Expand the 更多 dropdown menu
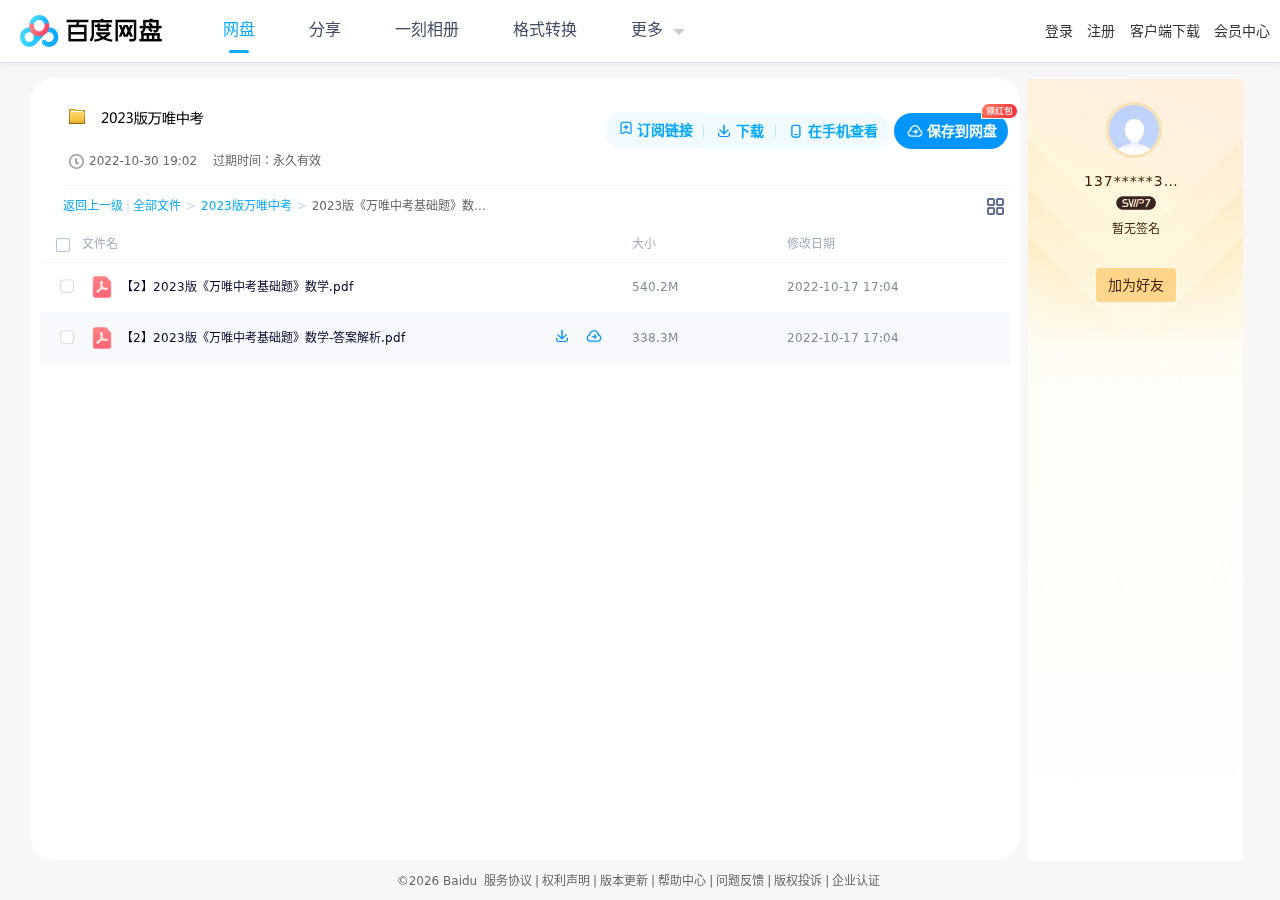The image size is (1280, 900). (658, 30)
